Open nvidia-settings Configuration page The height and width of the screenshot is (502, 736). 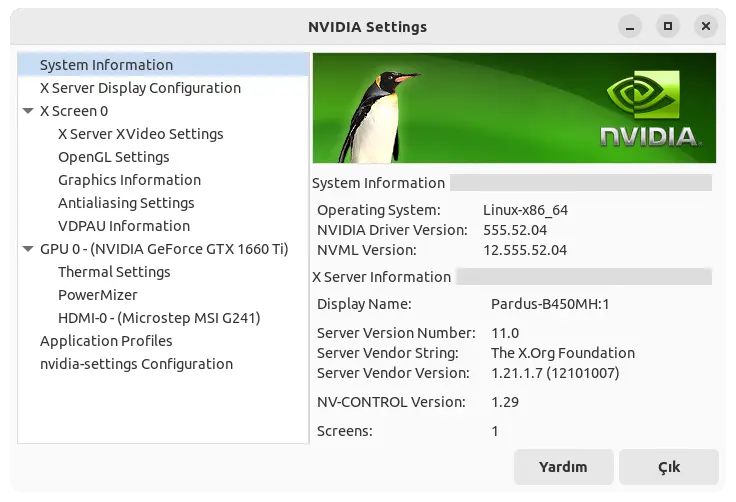(136, 364)
